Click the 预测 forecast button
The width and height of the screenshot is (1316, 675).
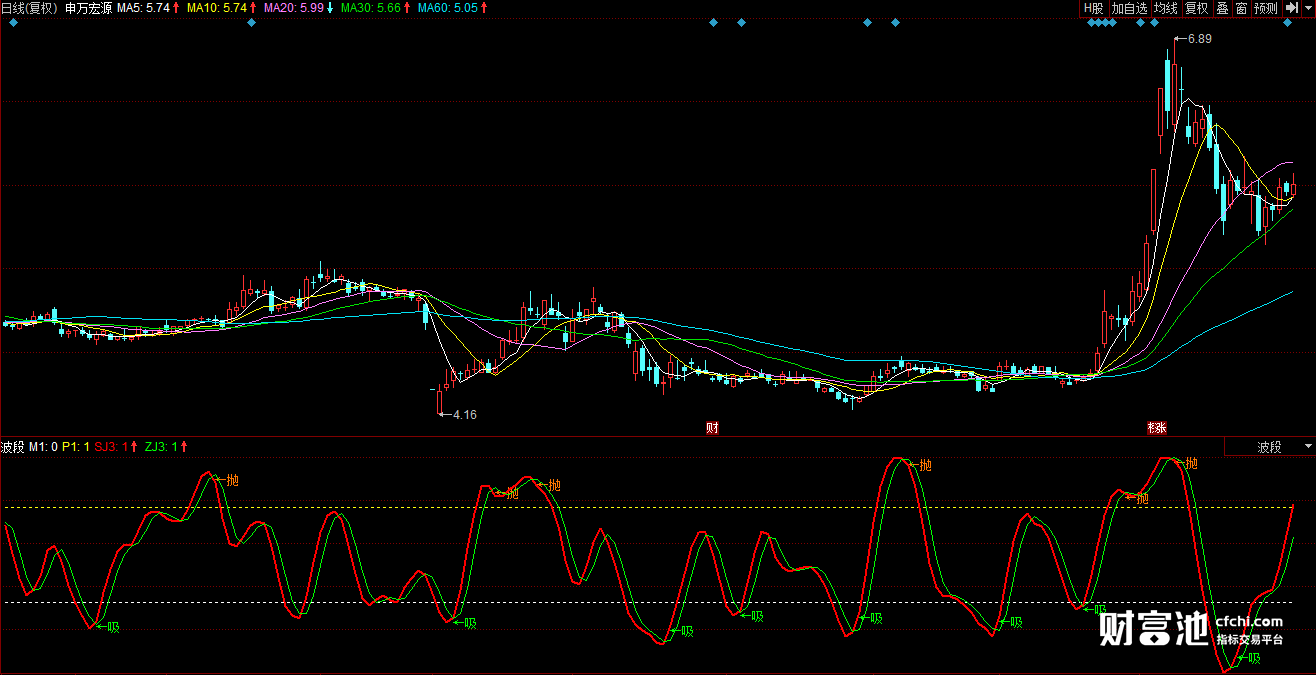pyautogui.click(x=1266, y=8)
